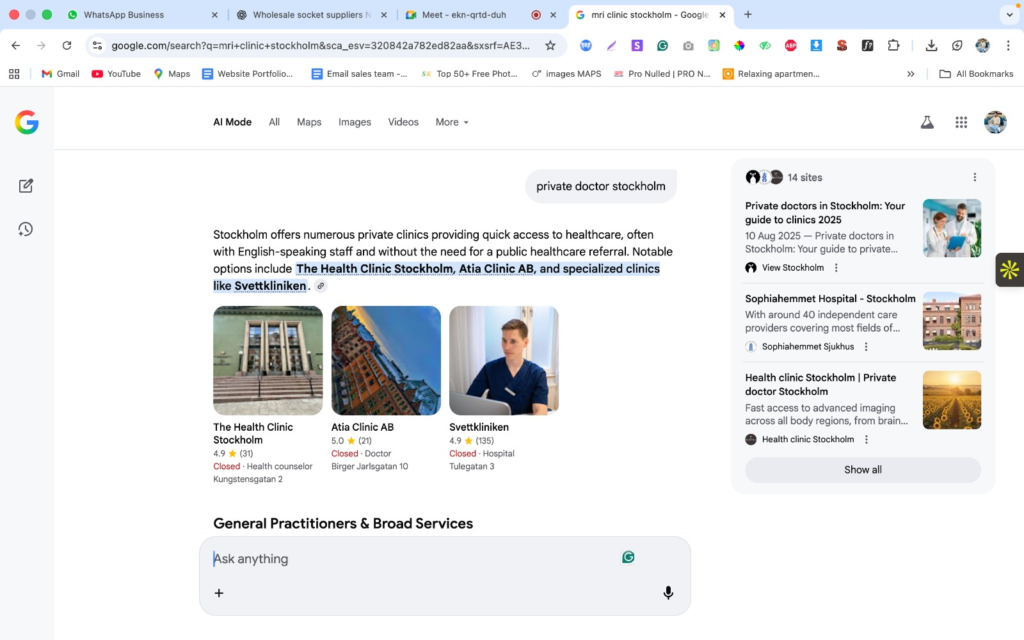
Task: Switch to All results tab
Action: 274,122
